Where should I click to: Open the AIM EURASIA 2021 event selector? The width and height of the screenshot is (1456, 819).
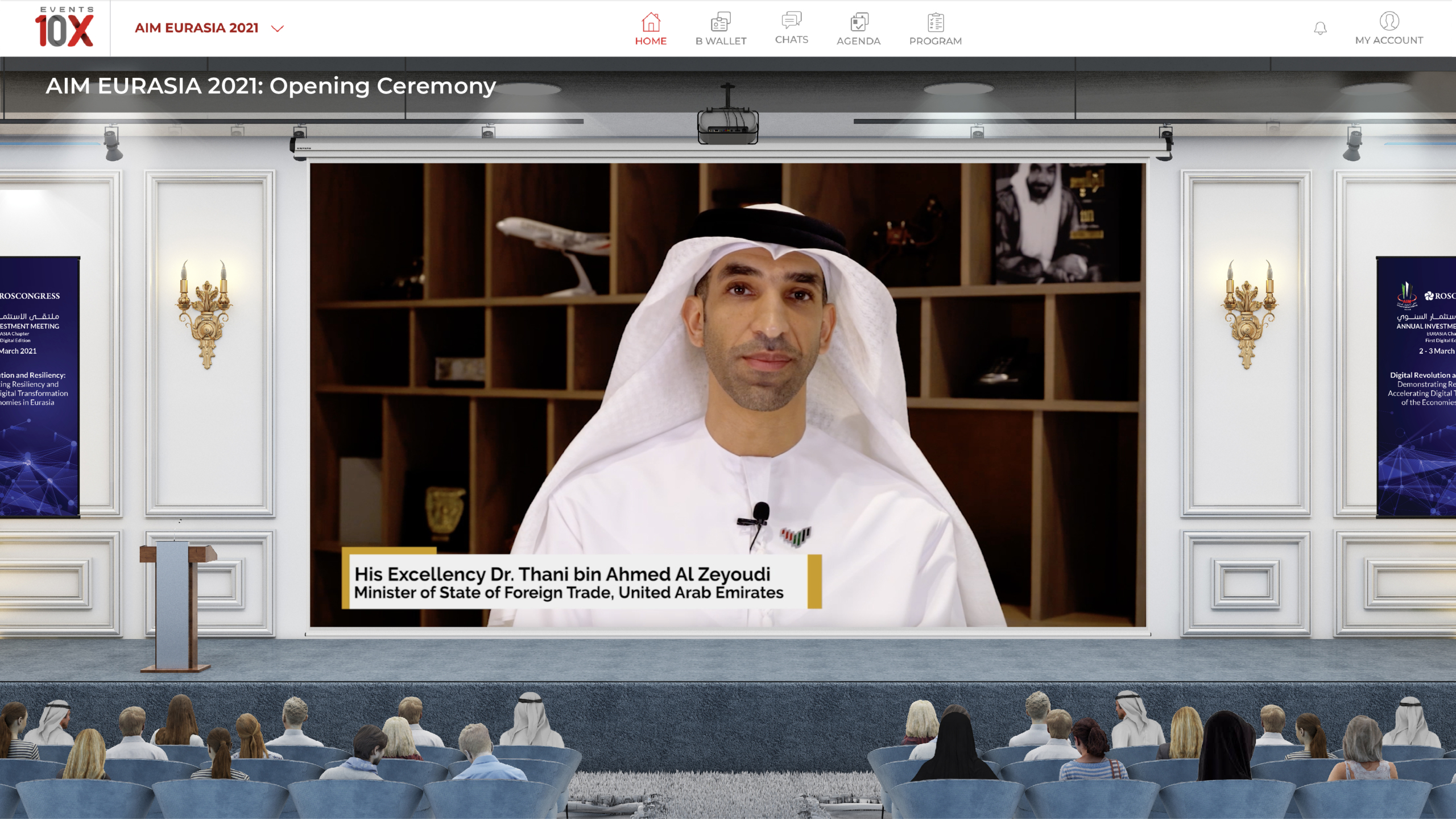(x=197, y=28)
